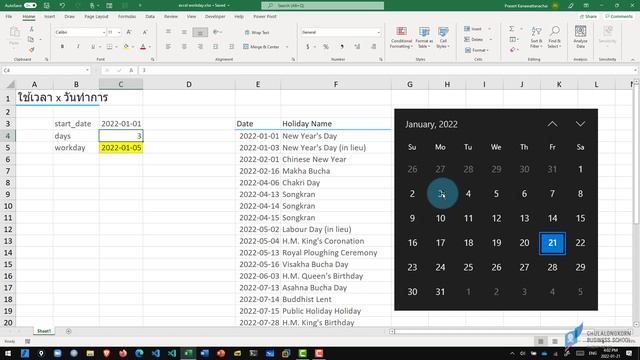Click the Decrease Decimal icon

(373, 47)
